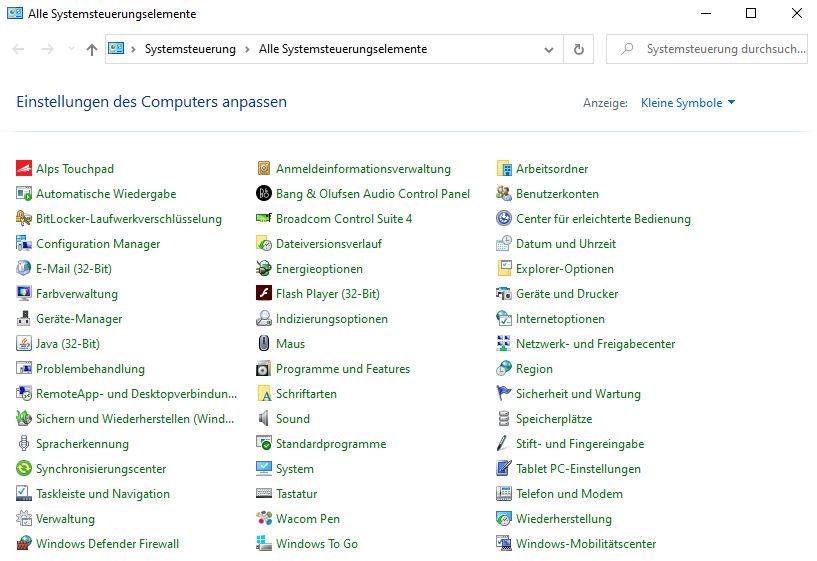
Task: Expand the address bar history dropdown
Action: [549, 49]
